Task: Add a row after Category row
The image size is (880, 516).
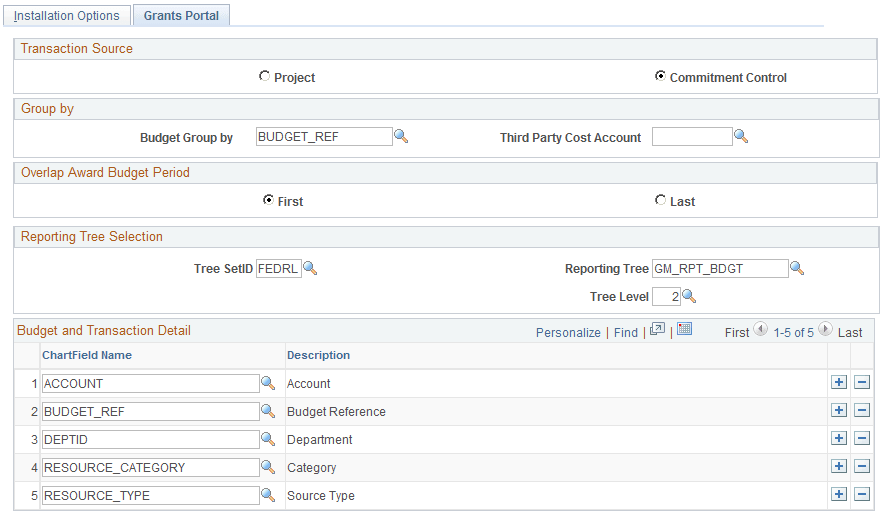Action: tap(839, 467)
